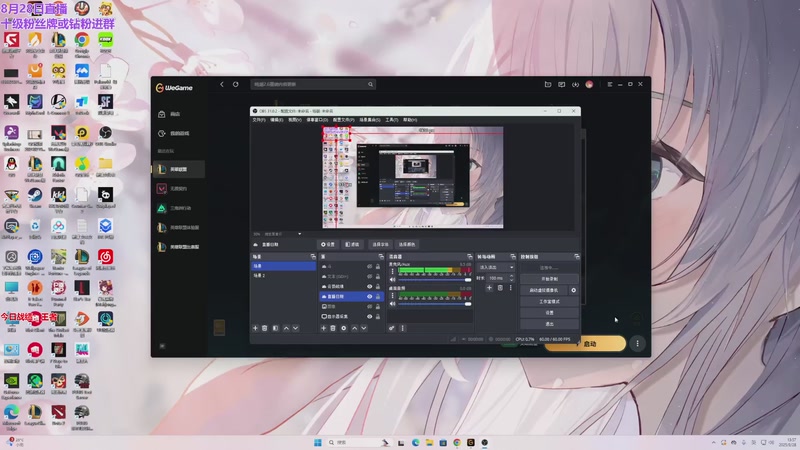Refresh the WeGame page
The image size is (800, 450).
(236, 84)
